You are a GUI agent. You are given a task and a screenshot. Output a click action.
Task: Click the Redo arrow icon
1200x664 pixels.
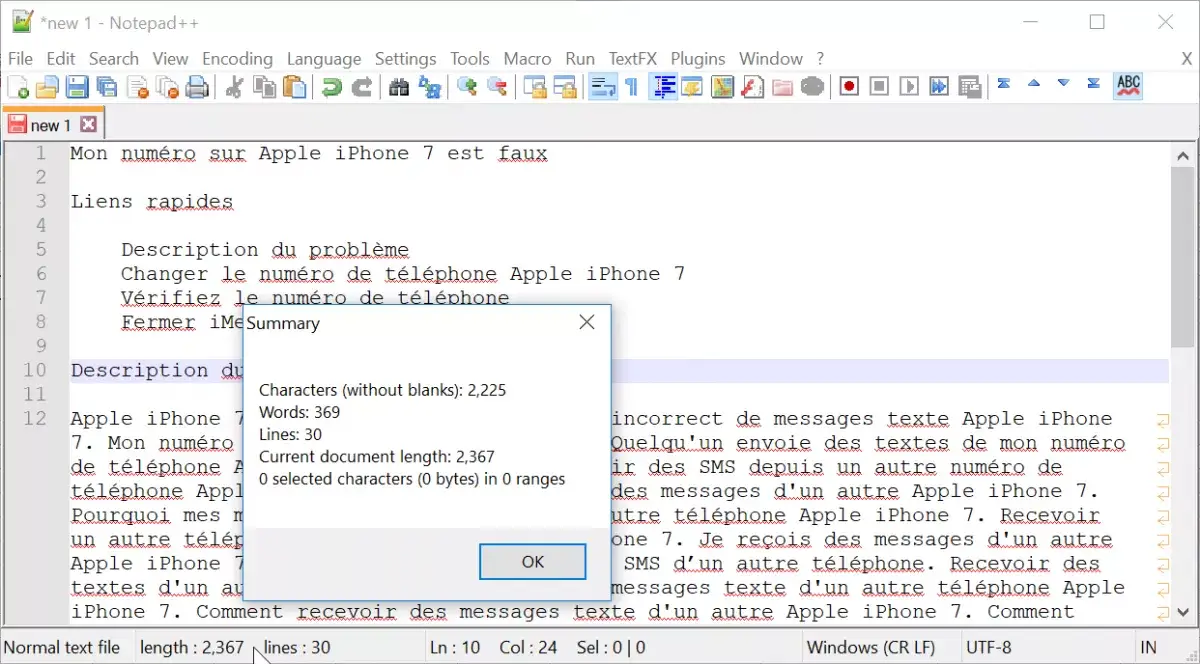[x=361, y=87]
